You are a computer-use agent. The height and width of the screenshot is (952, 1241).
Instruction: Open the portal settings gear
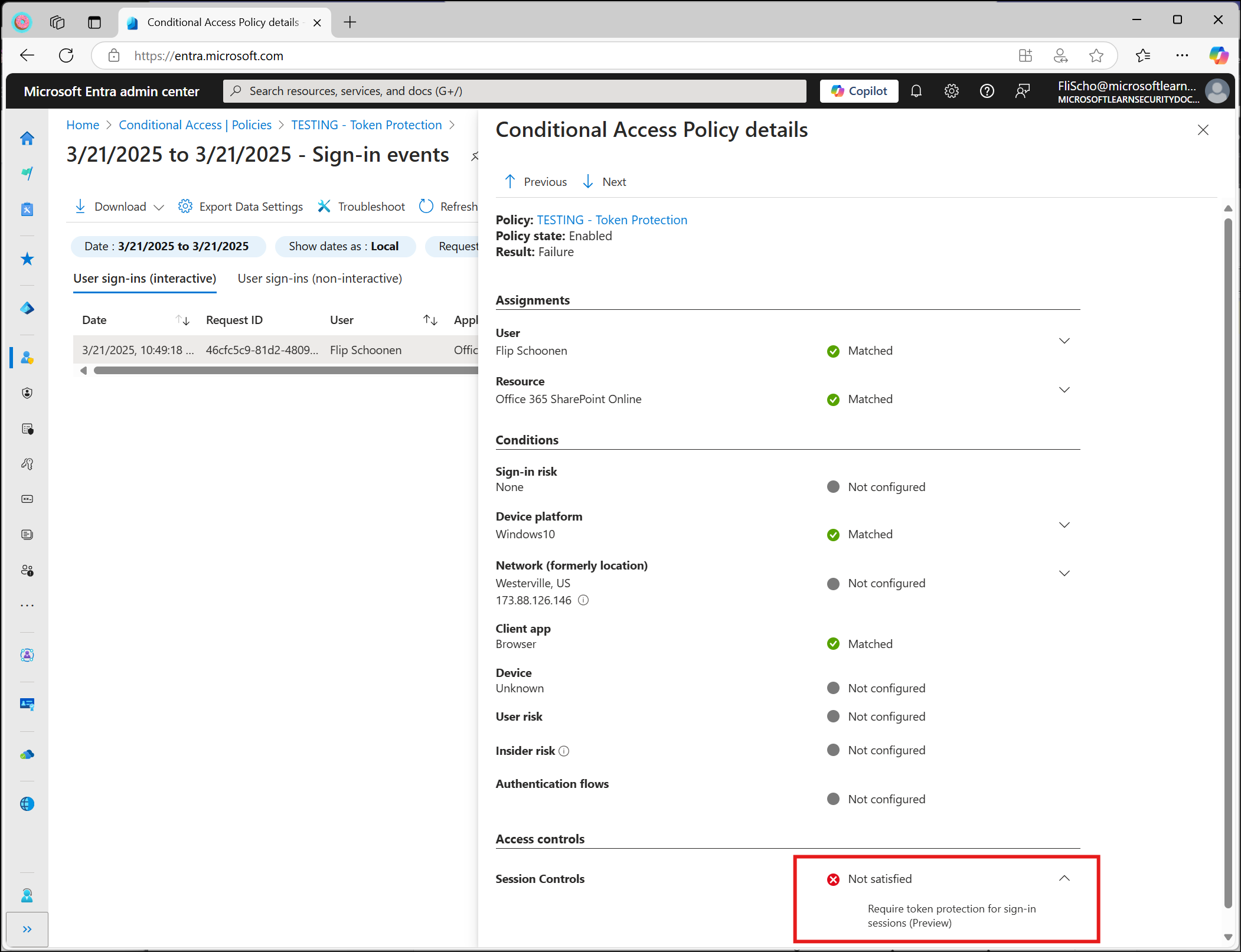pos(951,91)
